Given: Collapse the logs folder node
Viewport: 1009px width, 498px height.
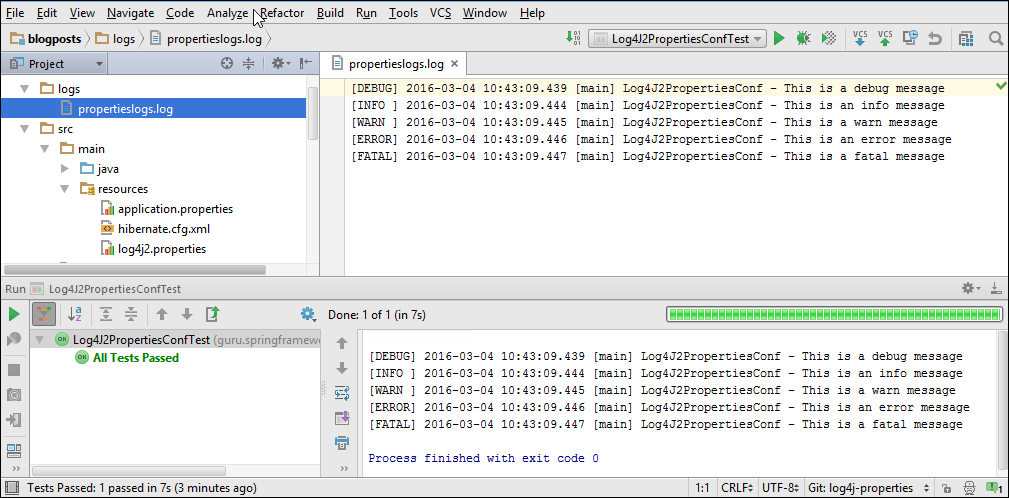Looking at the screenshot, I should pyautogui.click(x=24, y=89).
